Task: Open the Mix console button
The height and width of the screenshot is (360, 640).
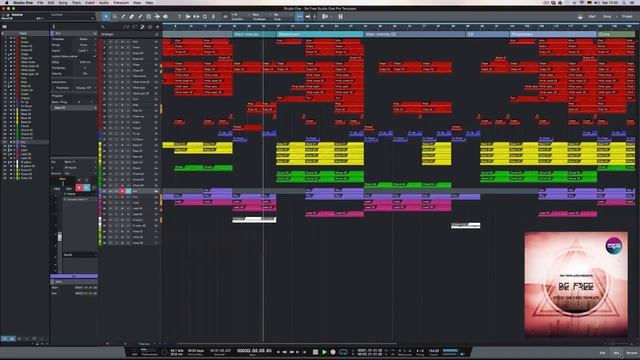Action: tap(617, 353)
